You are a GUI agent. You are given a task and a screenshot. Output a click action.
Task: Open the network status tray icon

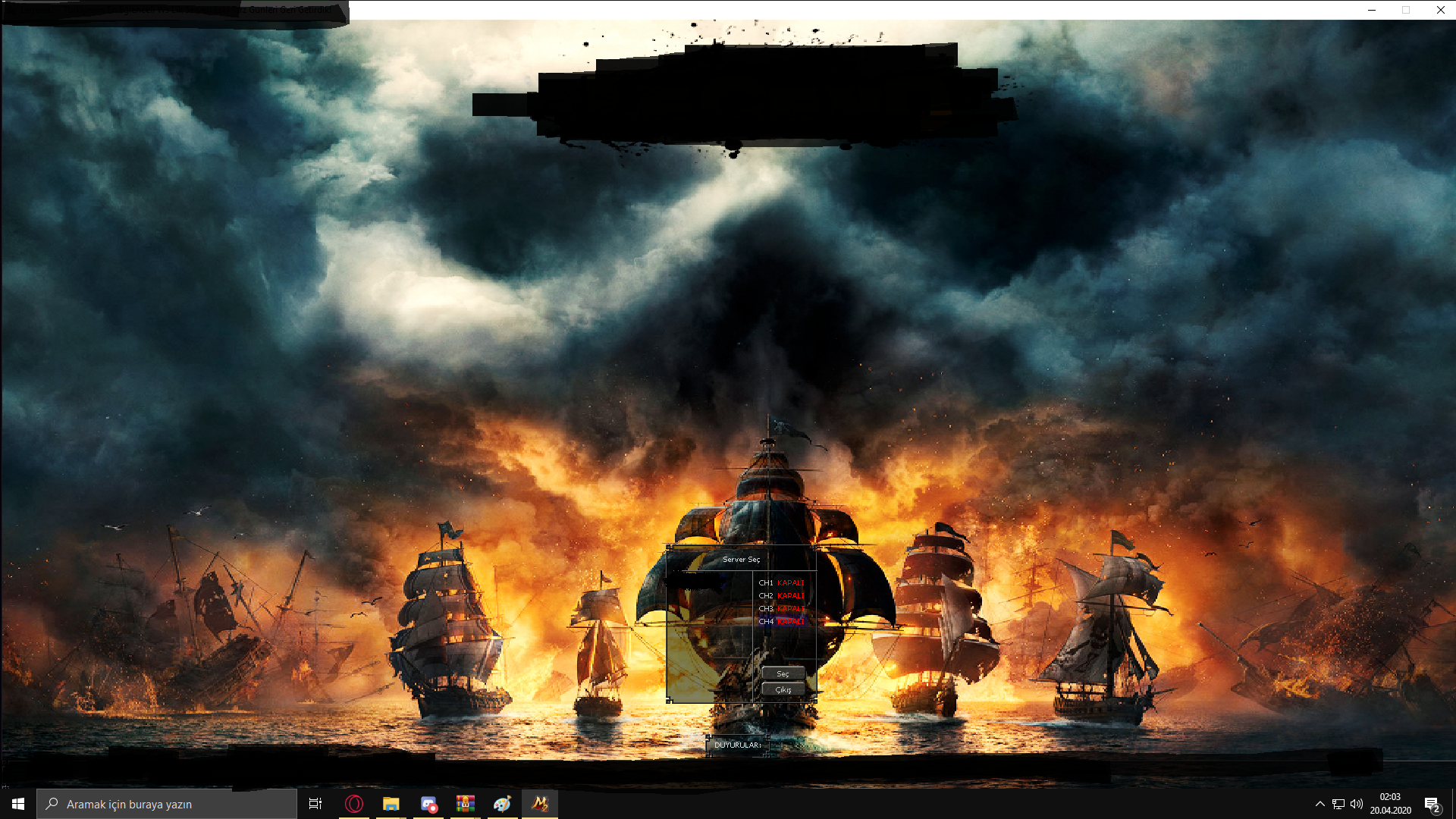point(1338,804)
